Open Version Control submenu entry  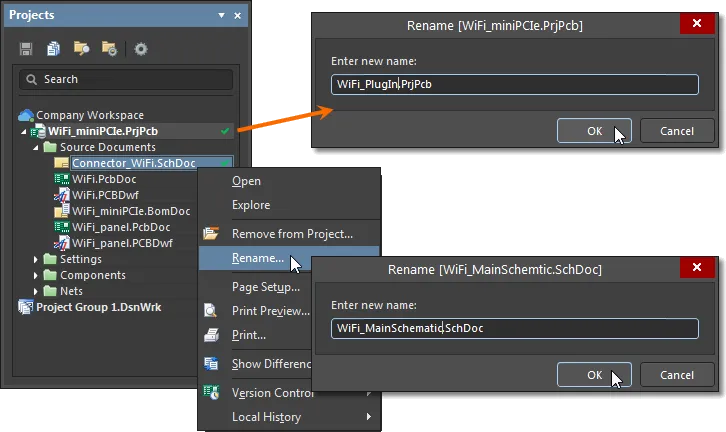(x=273, y=393)
